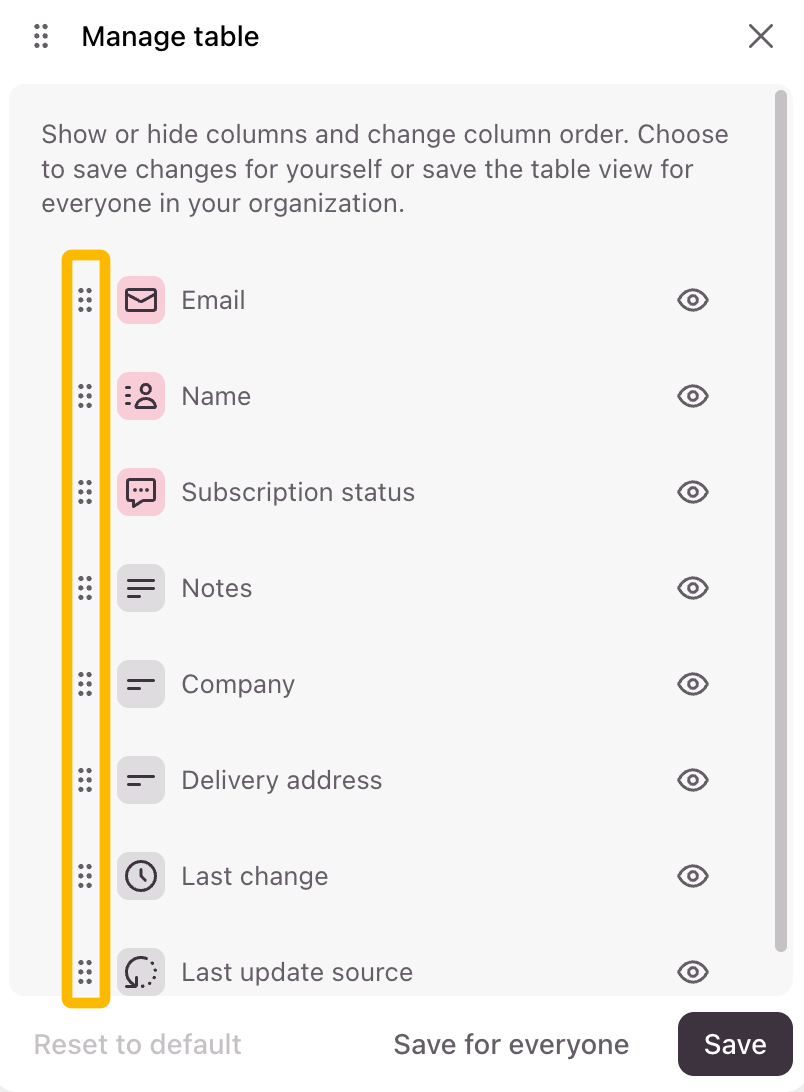Image resolution: width=804 pixels, height=1092 pixels.
Task: Click the Company field icon
Action: pos(141,684)
